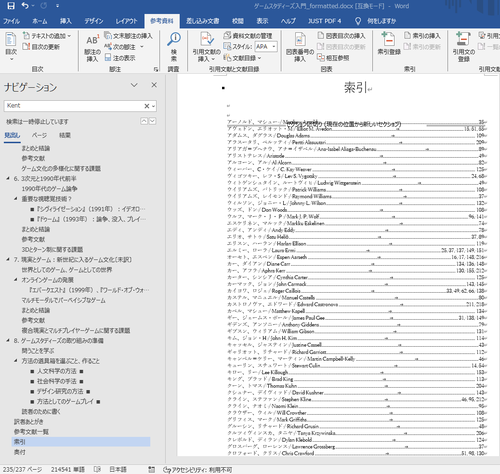
Task: Open Customize Quick Access Toolbar arrow
Action: 57,6
